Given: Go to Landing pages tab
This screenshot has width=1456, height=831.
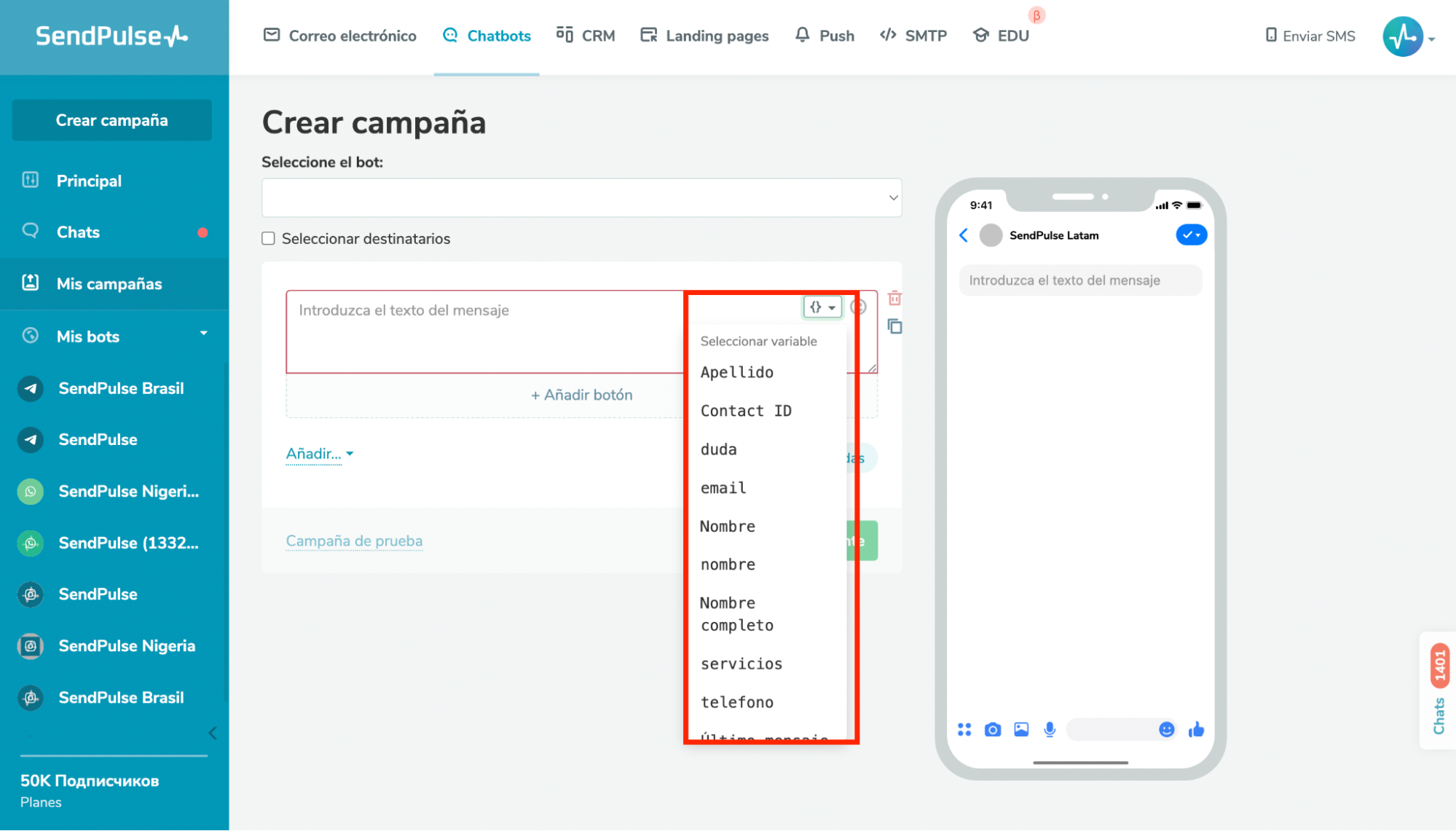Looking at the screenshot, I should (704, 36).
